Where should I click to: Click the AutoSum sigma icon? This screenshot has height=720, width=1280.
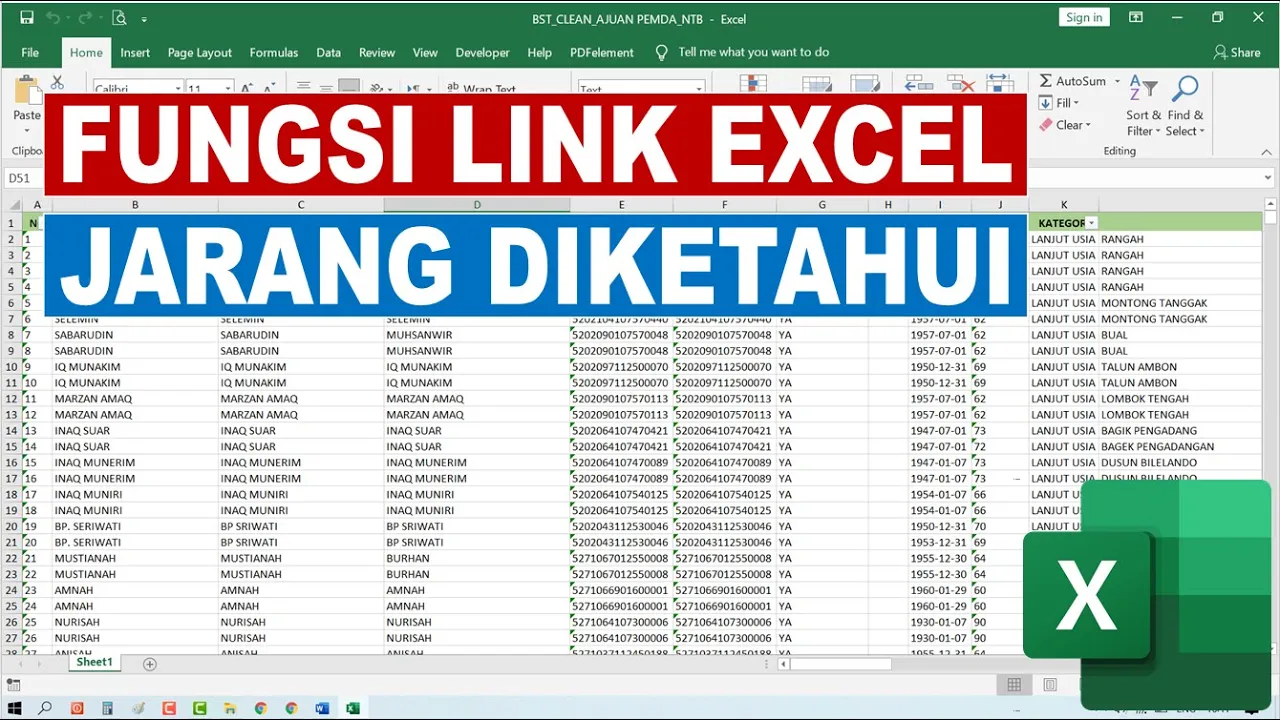[1045, 81]
